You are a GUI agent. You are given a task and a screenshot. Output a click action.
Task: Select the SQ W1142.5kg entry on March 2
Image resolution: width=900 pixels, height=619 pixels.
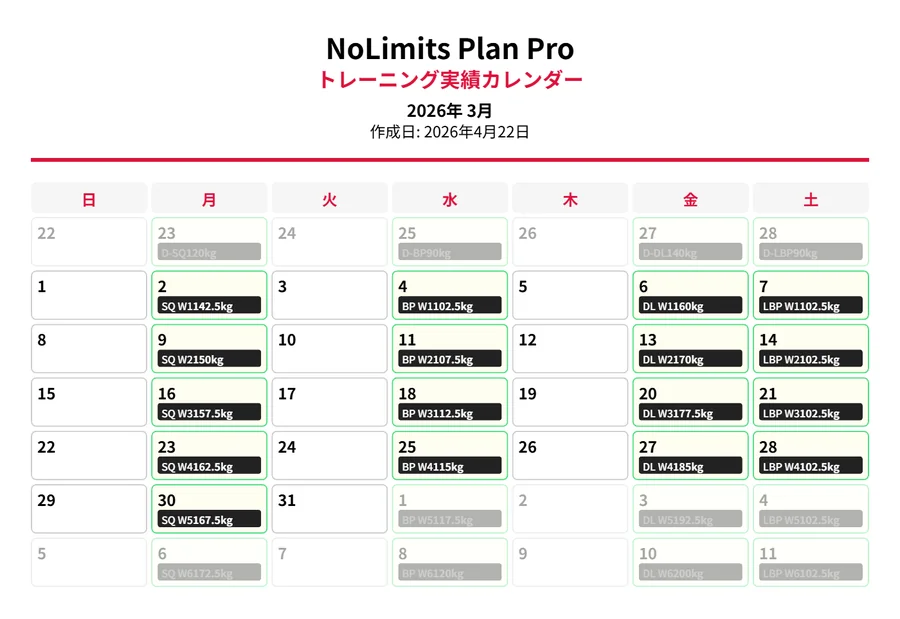pyautogui.click(x=209, y=305)
